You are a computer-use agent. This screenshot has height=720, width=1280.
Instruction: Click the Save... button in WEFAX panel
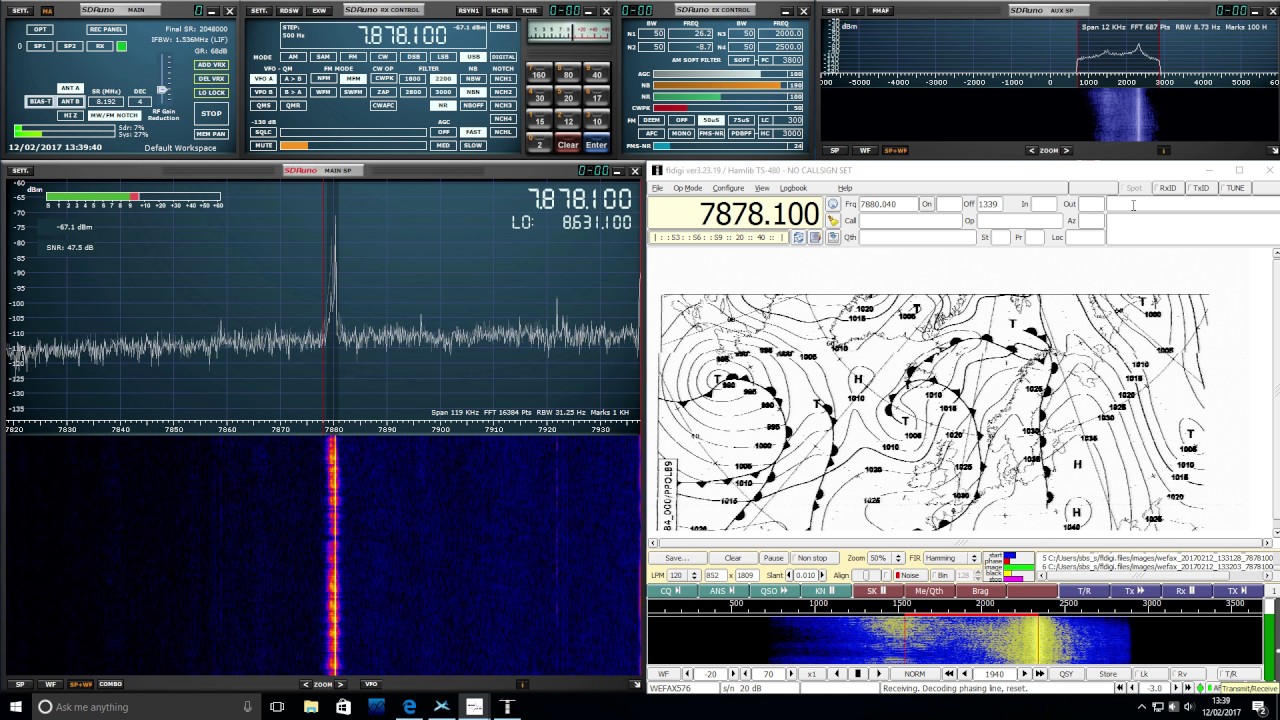(677, 558)
